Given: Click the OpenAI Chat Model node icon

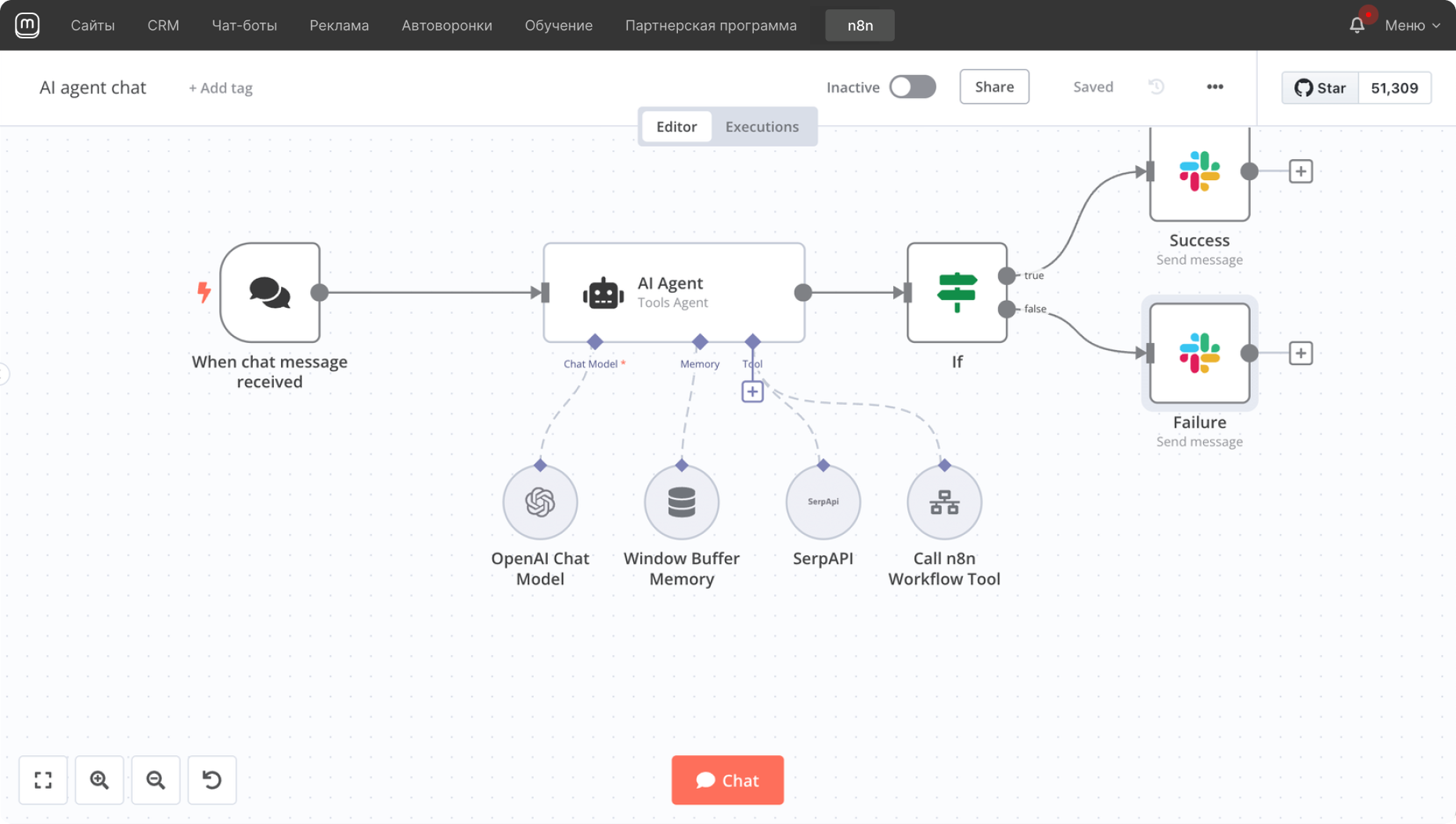Looking at the screenshot, I should tap(540, 502).
